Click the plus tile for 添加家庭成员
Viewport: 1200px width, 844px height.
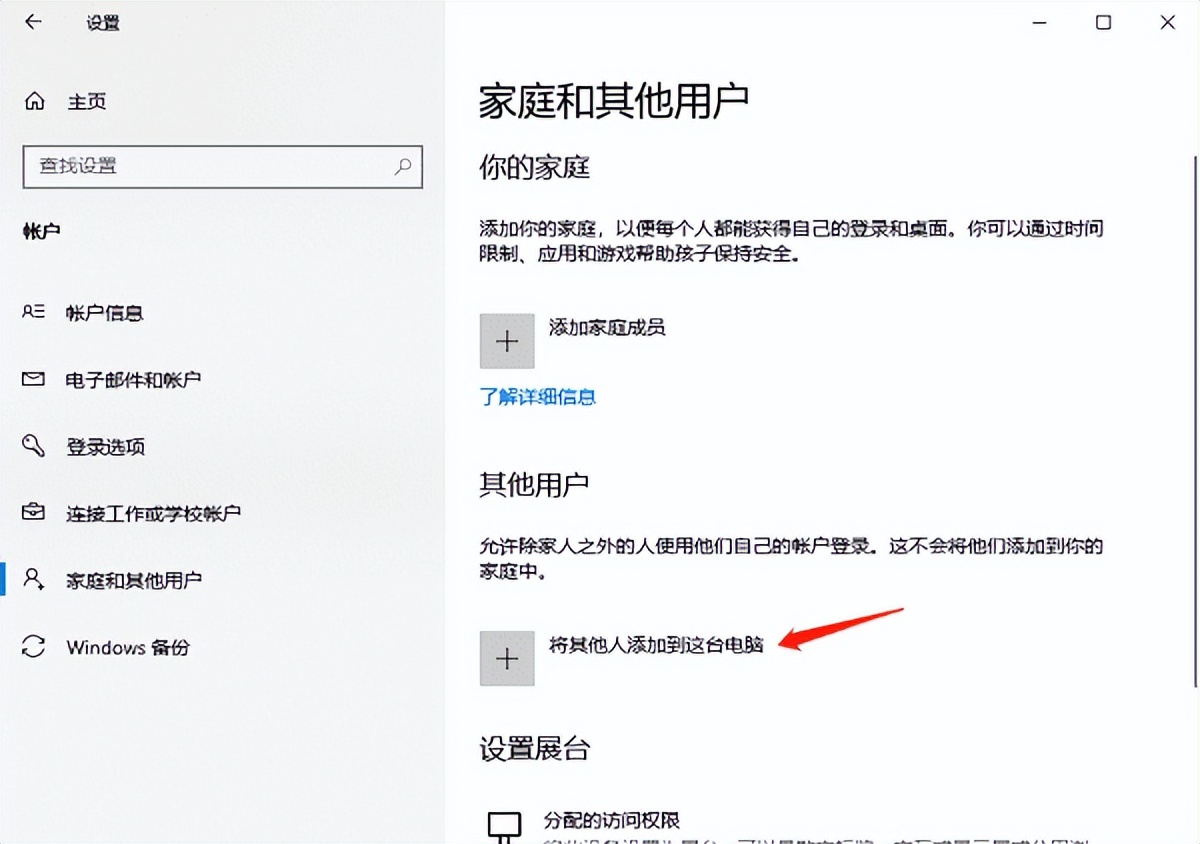(x=507, y=341)
